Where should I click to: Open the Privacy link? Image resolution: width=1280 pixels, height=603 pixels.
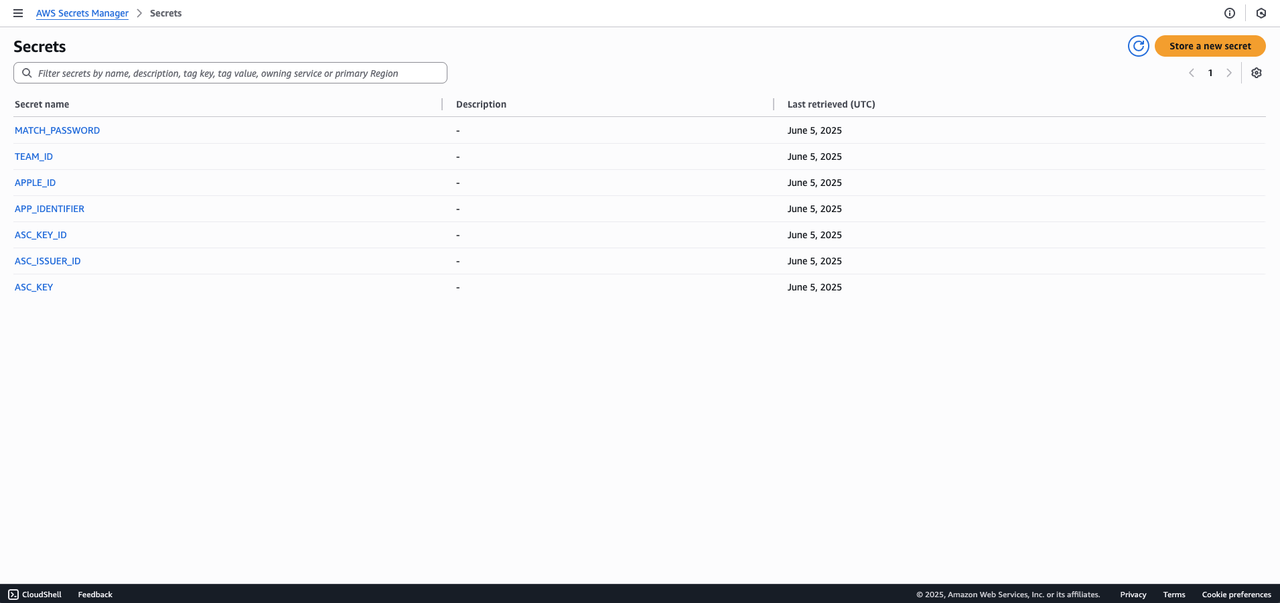(1133, 594)
